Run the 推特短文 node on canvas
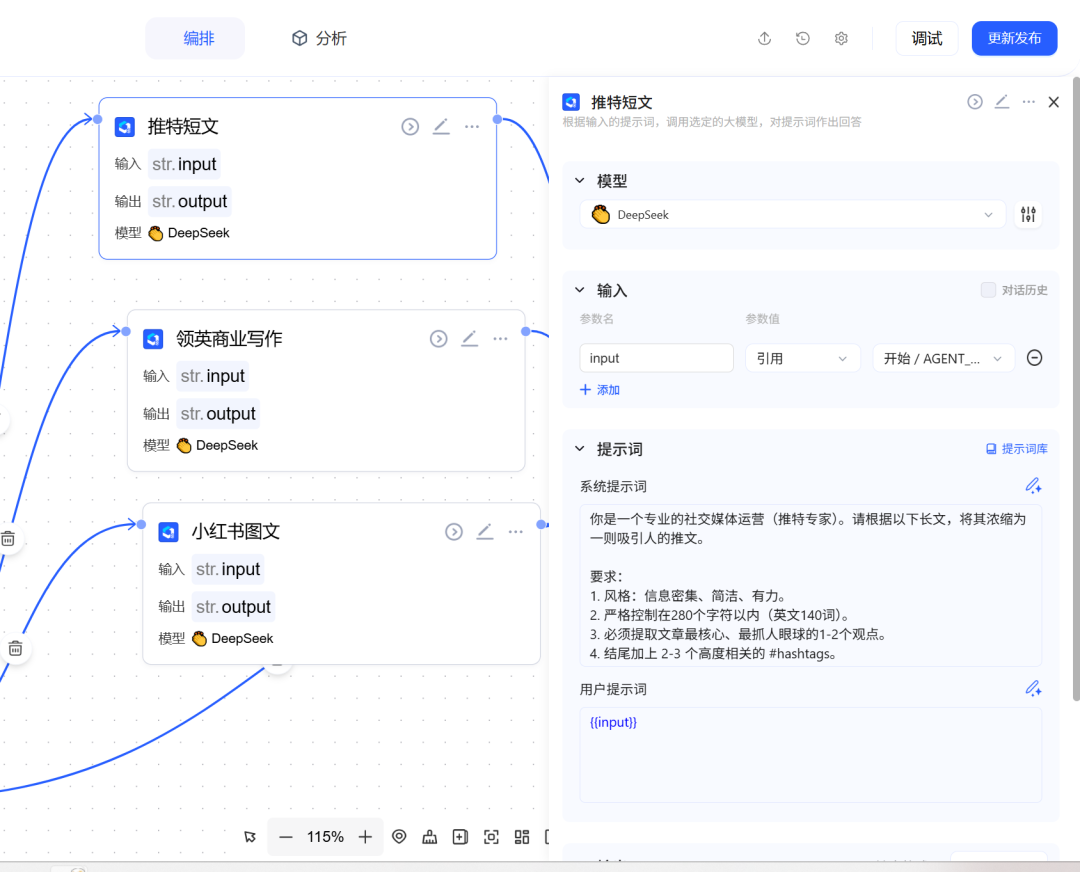The width and height of the screenshot is (1080, 872). click(410, 126)
